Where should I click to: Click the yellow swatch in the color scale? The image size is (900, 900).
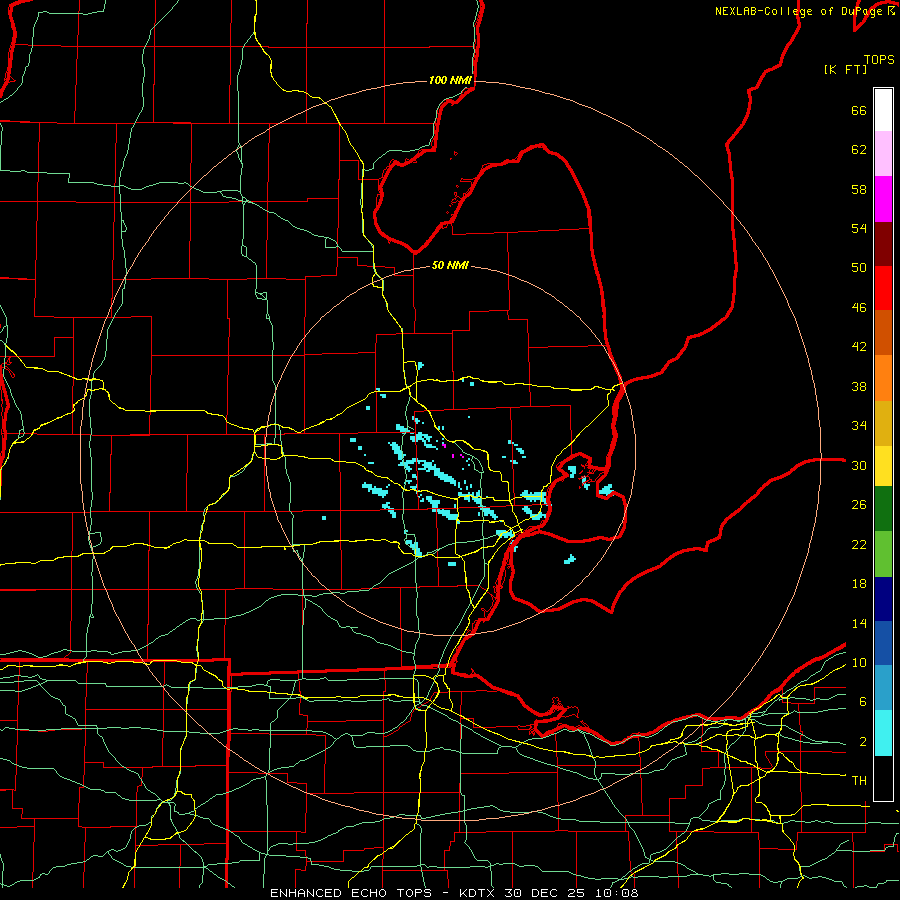pos(883,466)
